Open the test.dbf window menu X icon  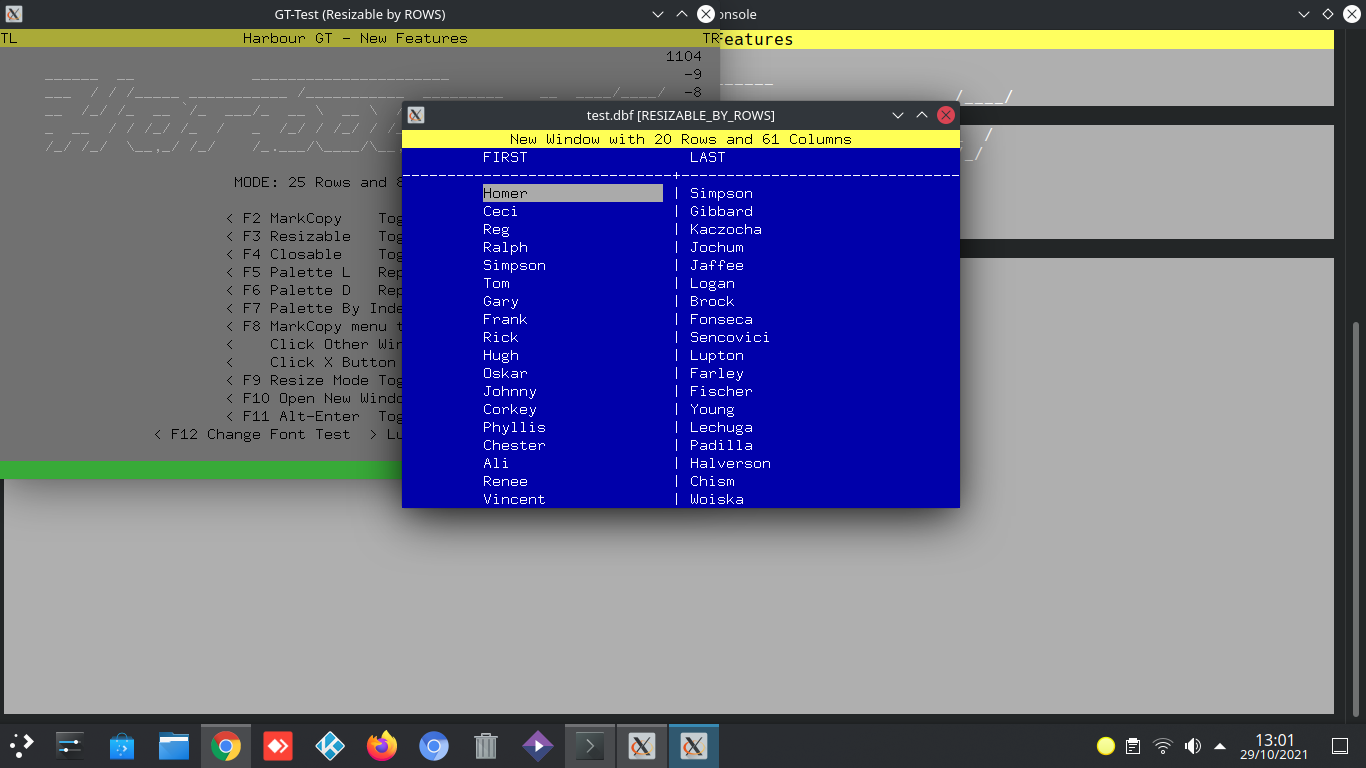pyautogui.click(x=416, y=115)
